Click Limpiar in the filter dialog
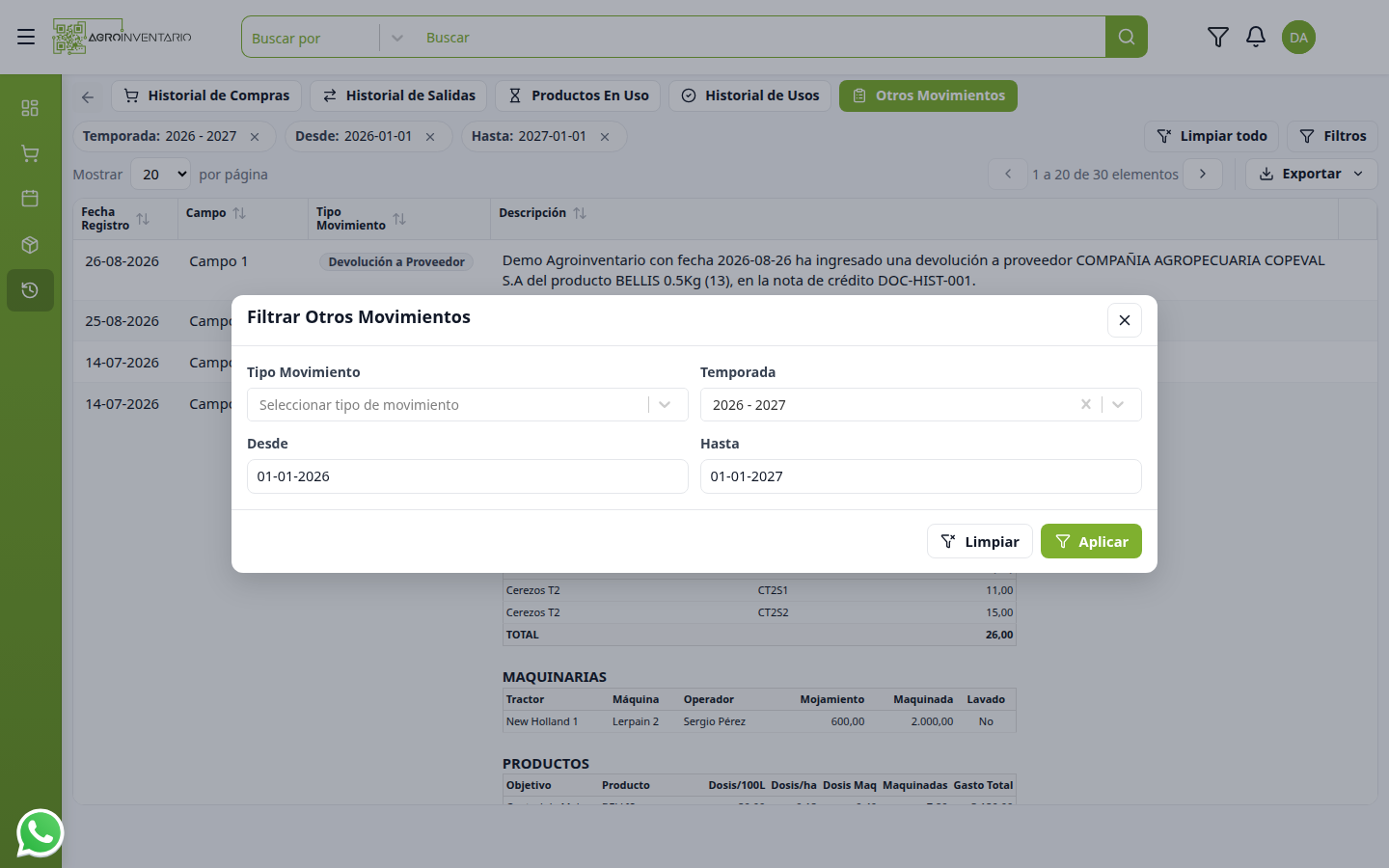This screenshot has height=868, width=1389. [980, 541]
